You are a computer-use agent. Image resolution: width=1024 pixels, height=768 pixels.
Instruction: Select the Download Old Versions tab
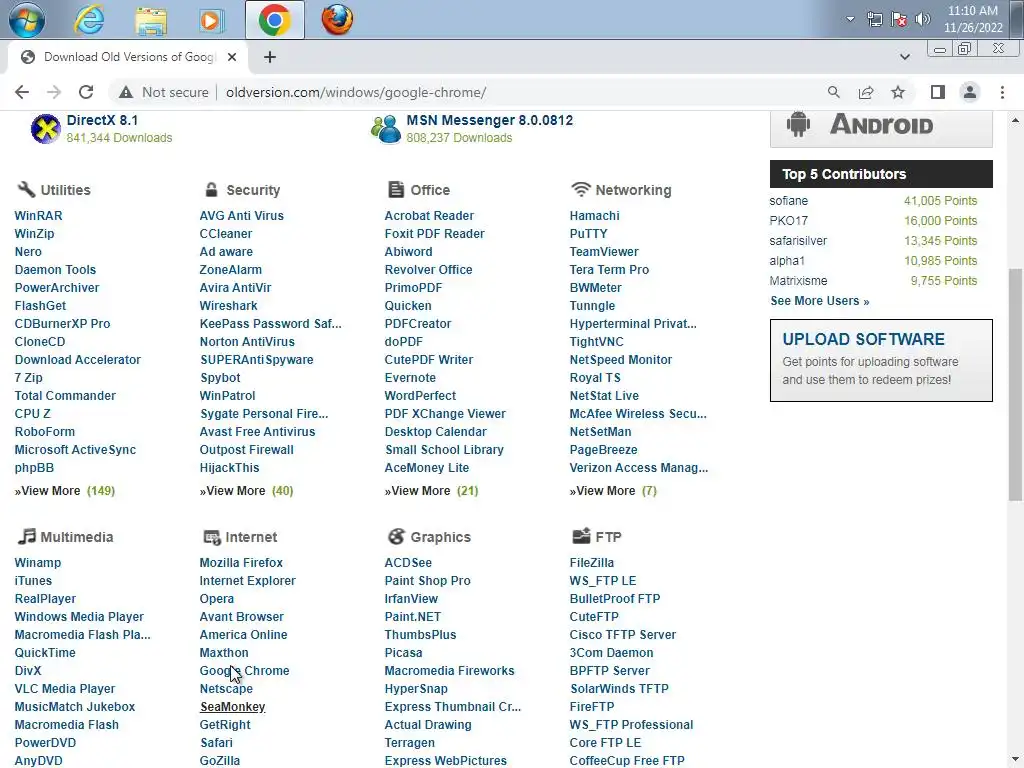click(x=128, y=57)
